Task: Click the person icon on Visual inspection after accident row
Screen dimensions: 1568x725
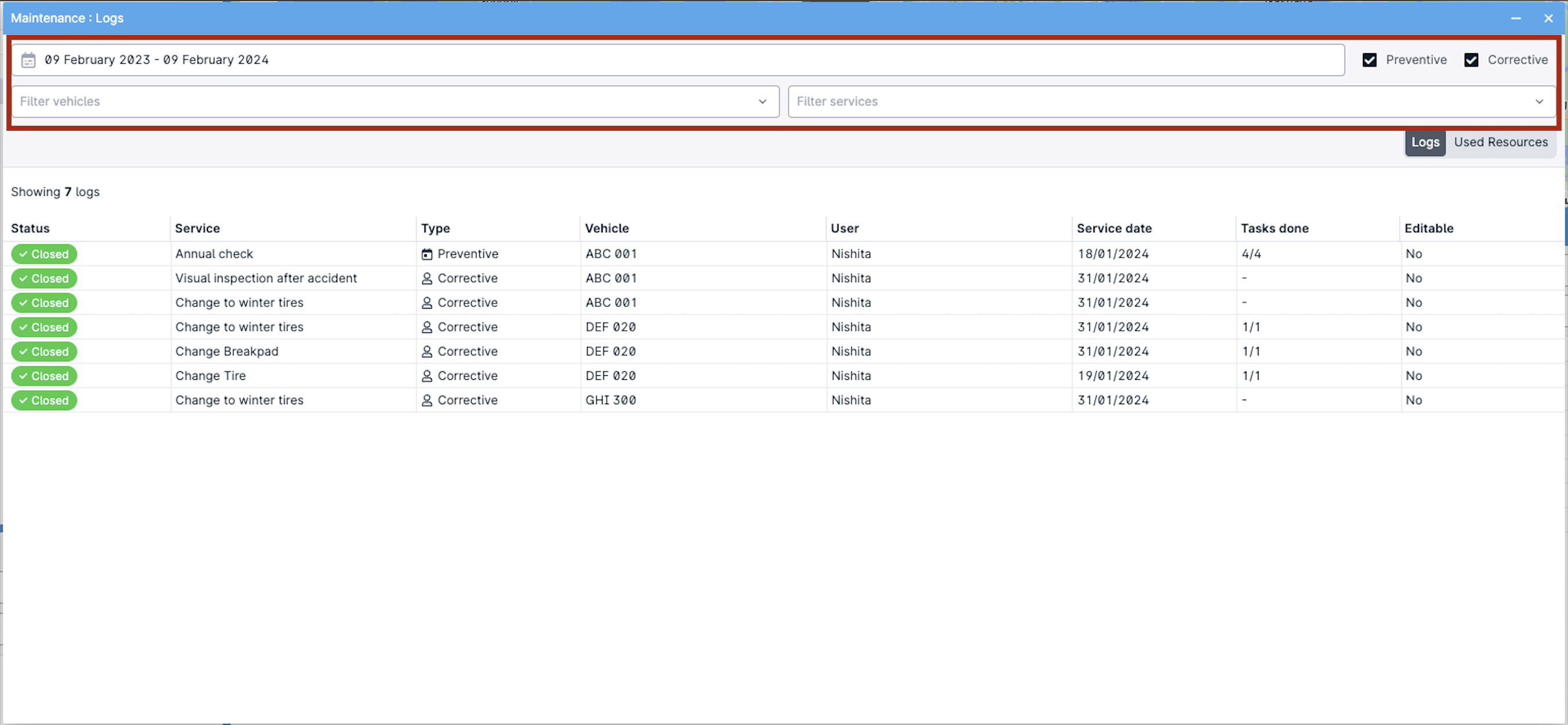Action: pos(427,278)
